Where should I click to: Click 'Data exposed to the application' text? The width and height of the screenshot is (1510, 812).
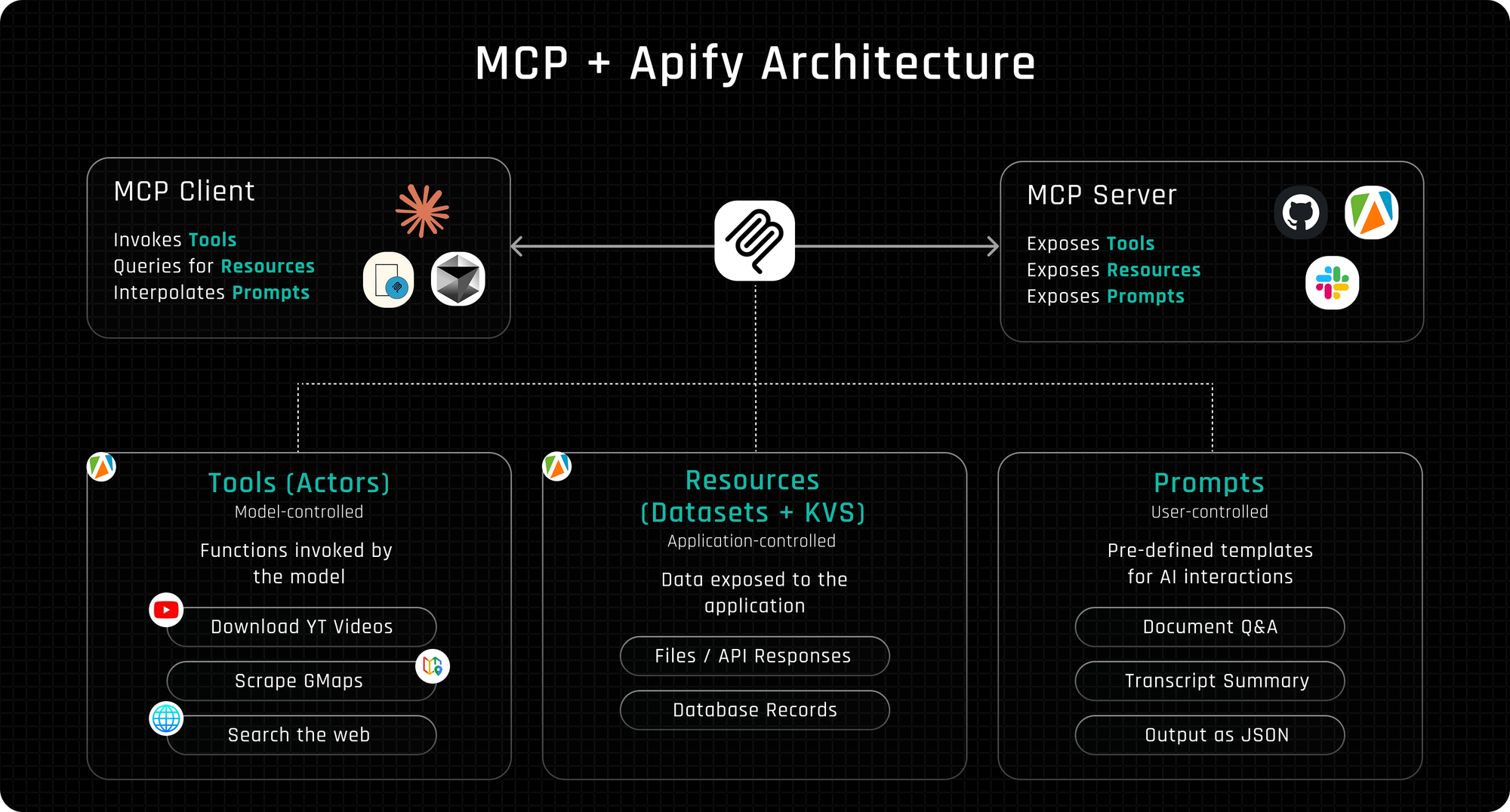click(x=754, y=592)
